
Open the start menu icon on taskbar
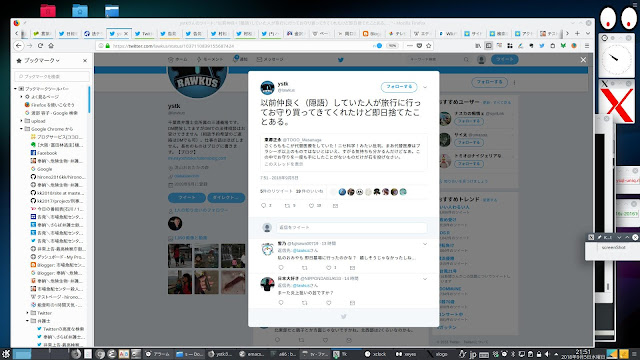click(5, 354)
